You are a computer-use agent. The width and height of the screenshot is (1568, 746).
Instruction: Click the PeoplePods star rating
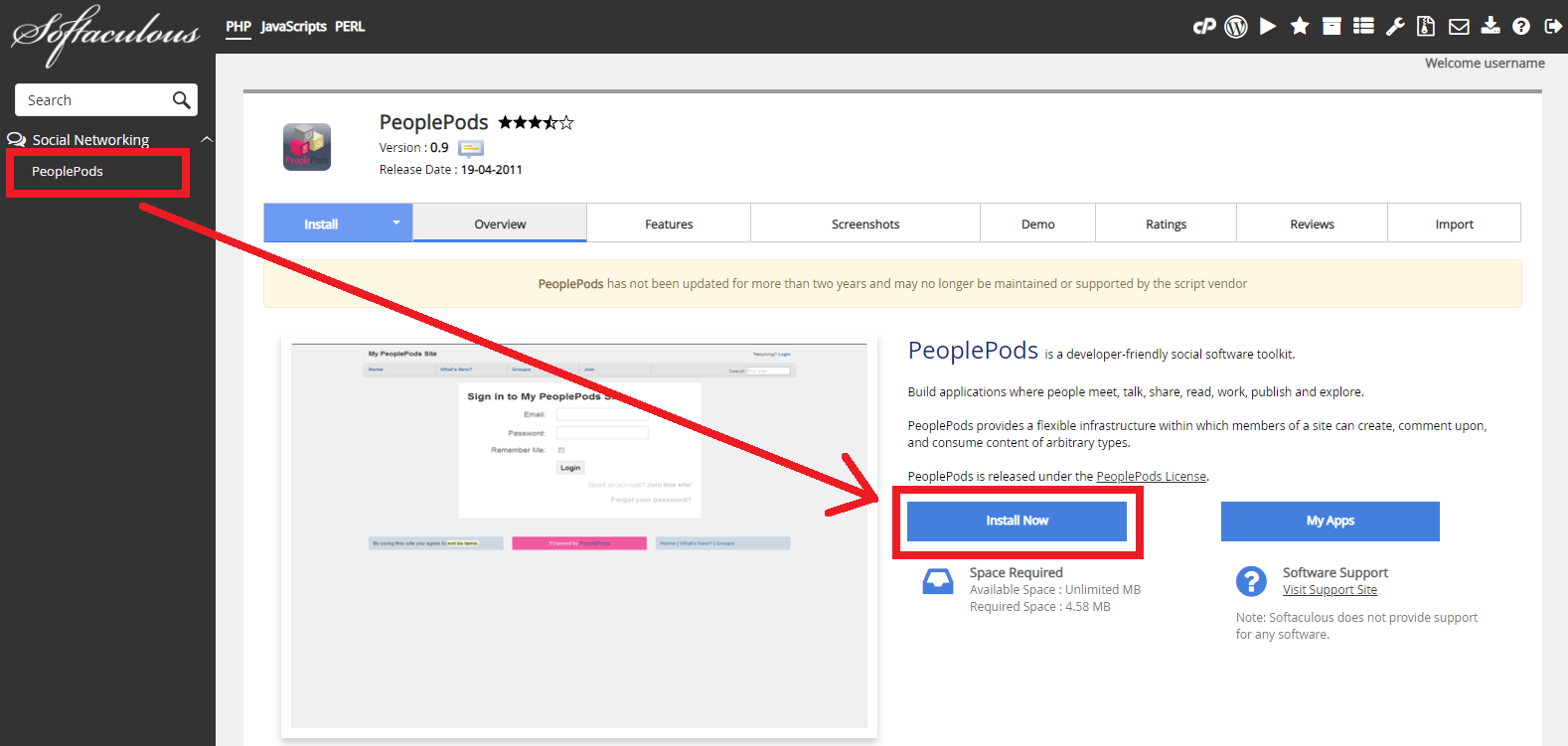point(537,122)
